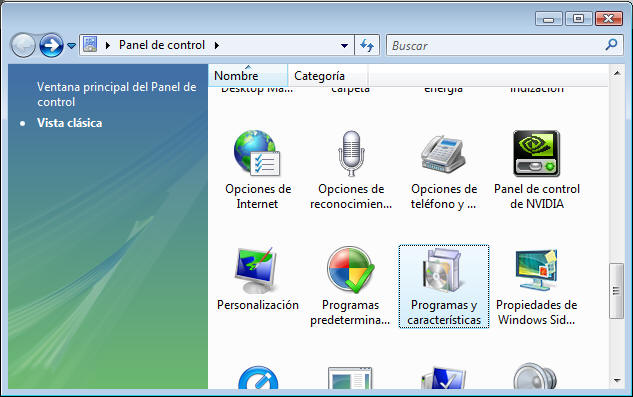Sort by the Categoría column header

click(327, 76)
